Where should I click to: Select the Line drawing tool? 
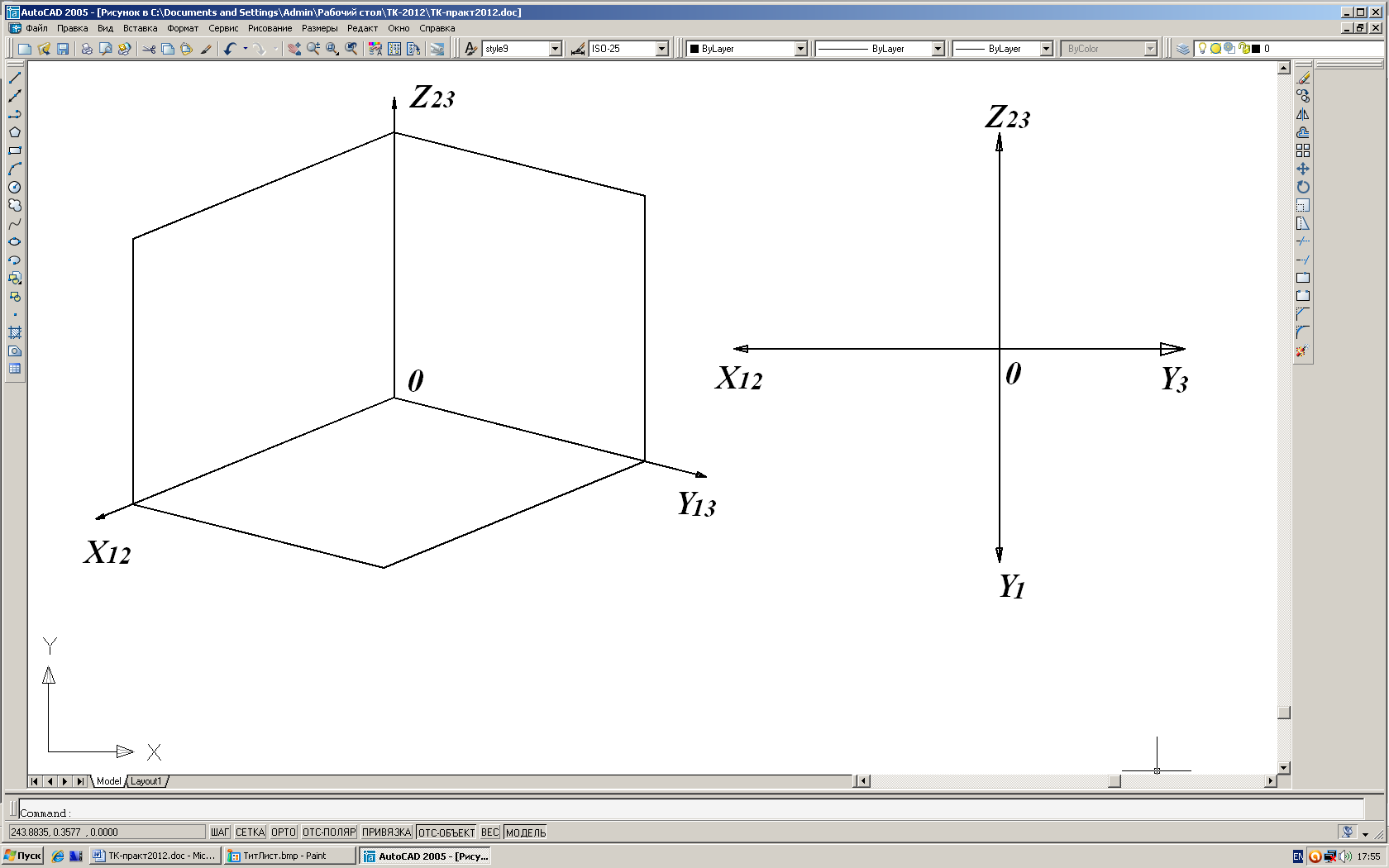(x=15, y=78)
